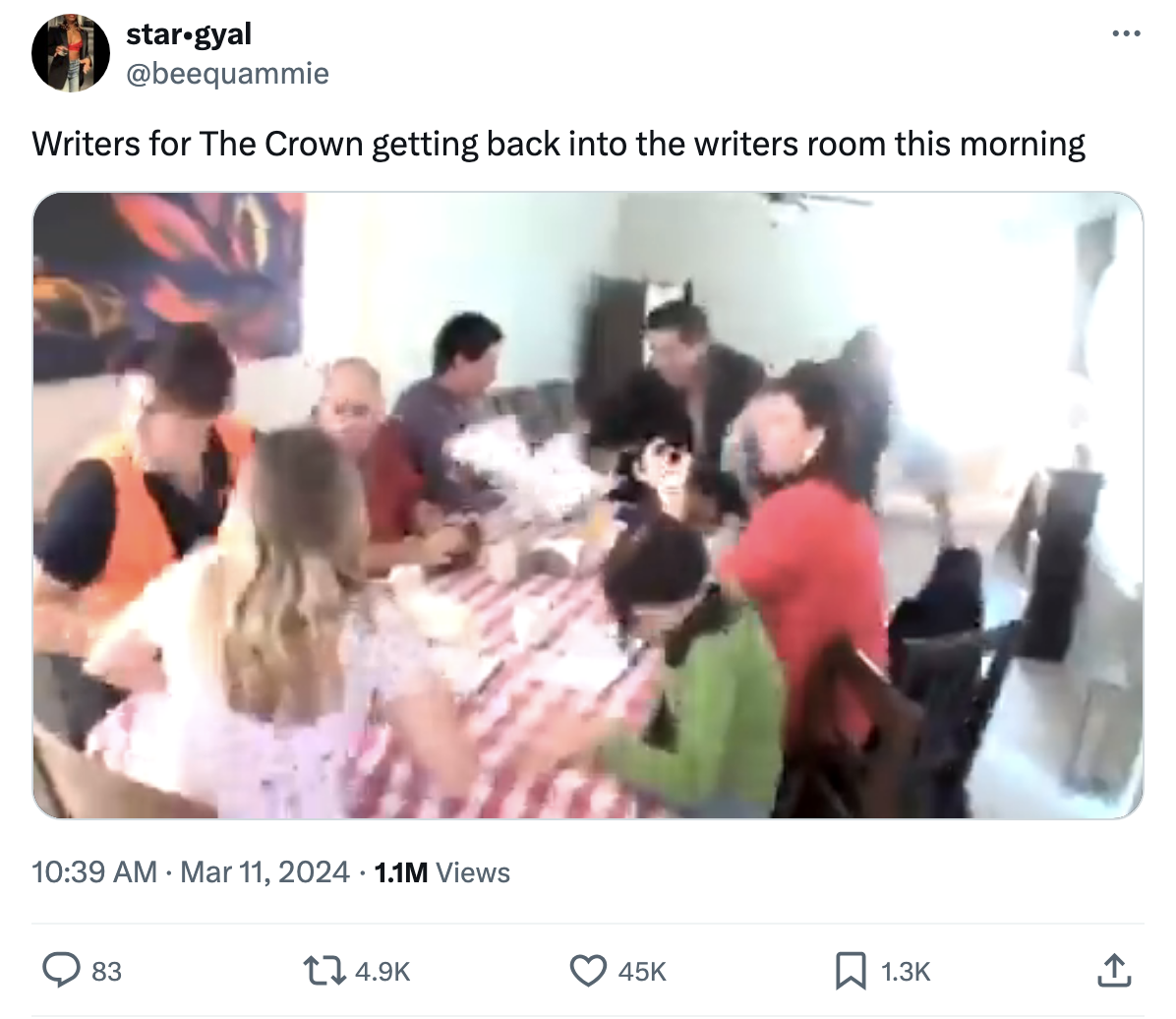This screenshot has width=1176, height=1019.
Task: Click the Views label beside 1.1M
Action: tap(473, 872)
